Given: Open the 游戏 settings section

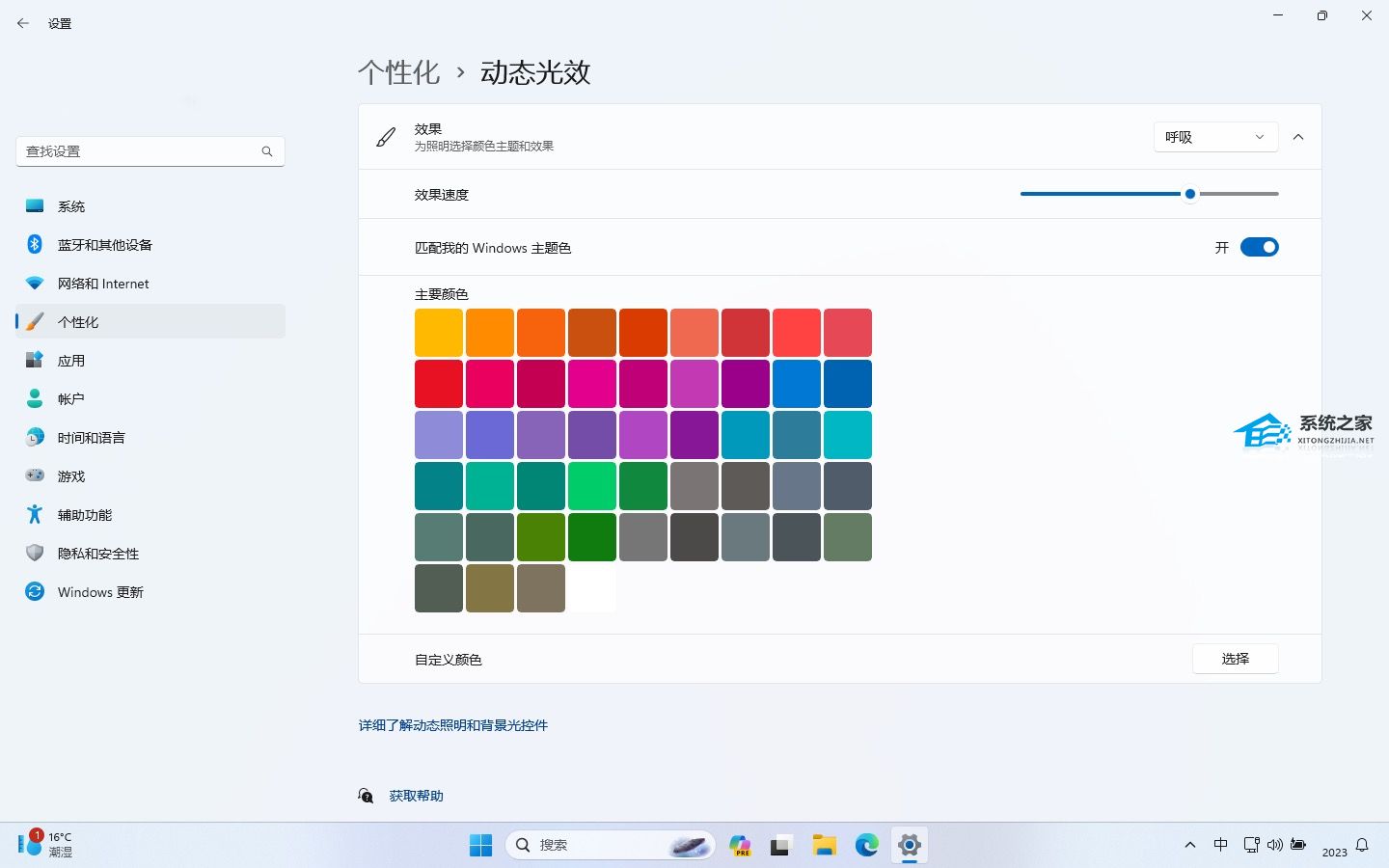Looking at the screenshot, I should (x=70, y=475).
